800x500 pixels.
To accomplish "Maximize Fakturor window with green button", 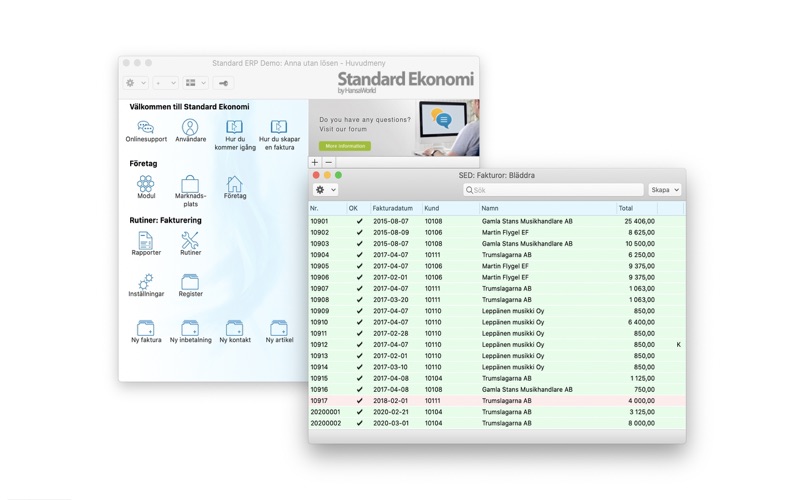I will (338, 175).
